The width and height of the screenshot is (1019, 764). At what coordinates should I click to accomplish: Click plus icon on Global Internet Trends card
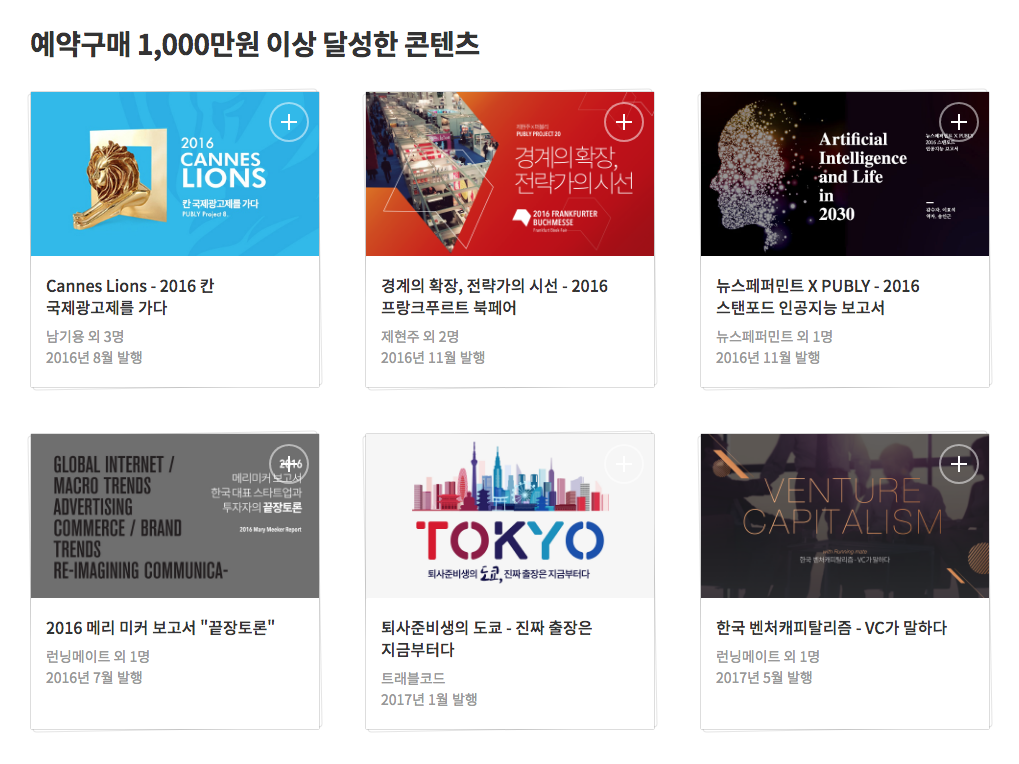[289, 464]
